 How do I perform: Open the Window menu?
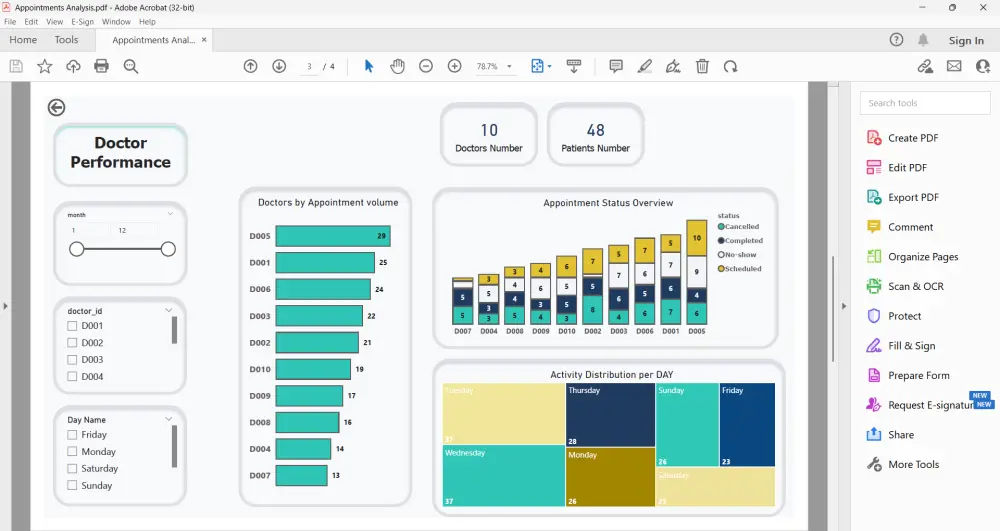(x=116, y=22)
